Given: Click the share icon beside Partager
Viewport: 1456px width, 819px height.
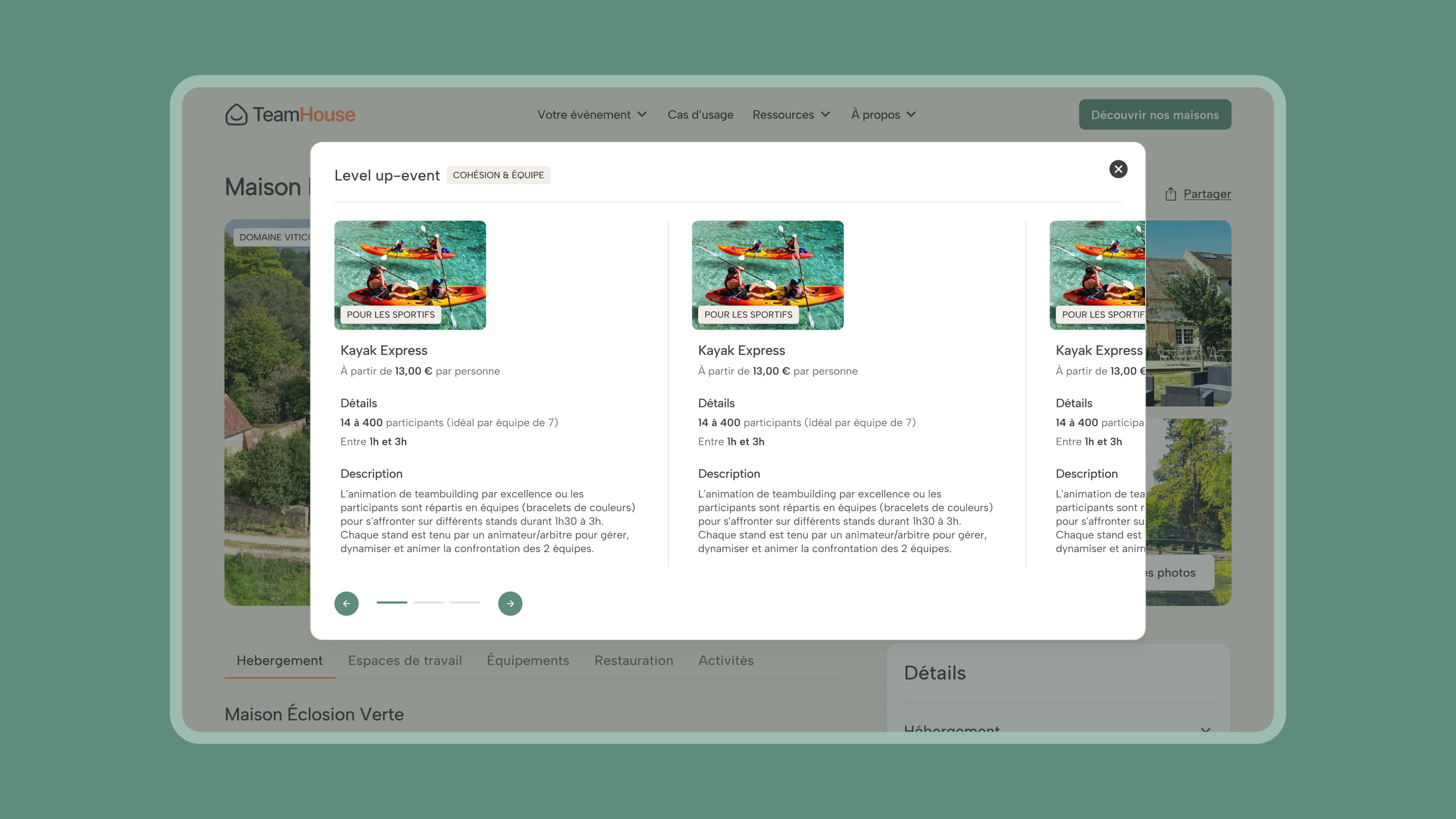Looking at the screenshot, I should pos(1170,194).
